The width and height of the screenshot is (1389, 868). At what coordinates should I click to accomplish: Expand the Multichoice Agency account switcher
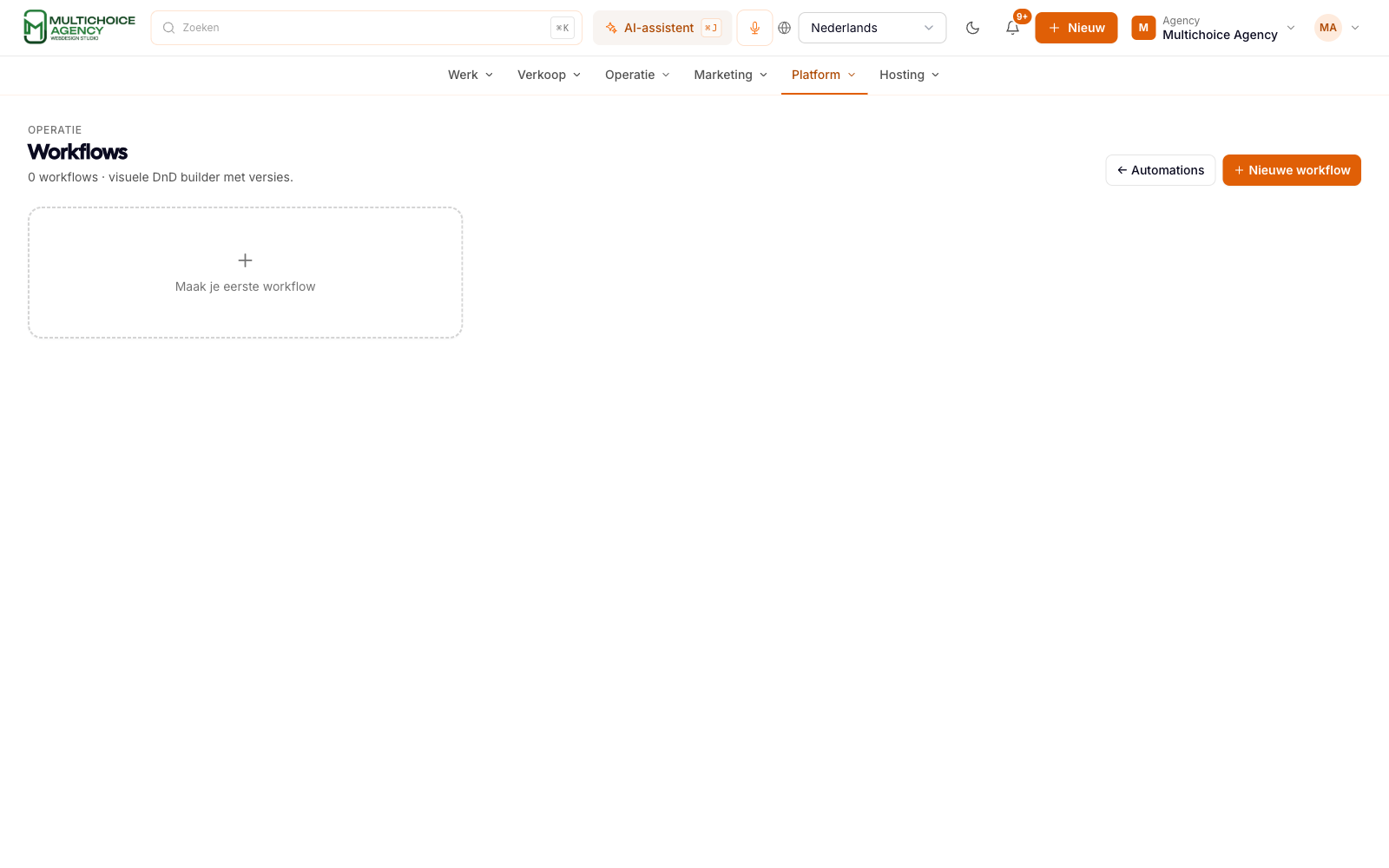pos(1214,28)
